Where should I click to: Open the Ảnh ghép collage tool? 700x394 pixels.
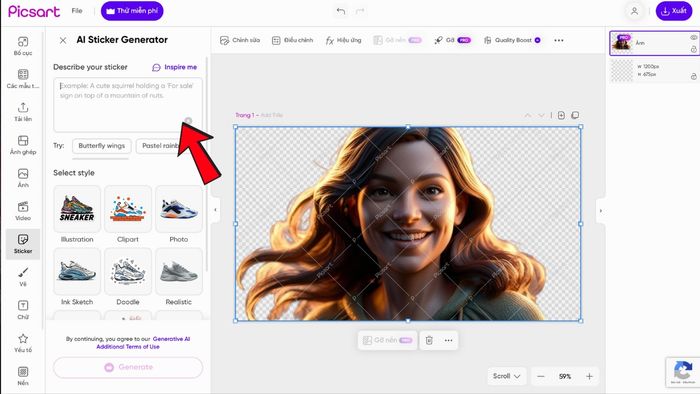[x=23, y=145]
